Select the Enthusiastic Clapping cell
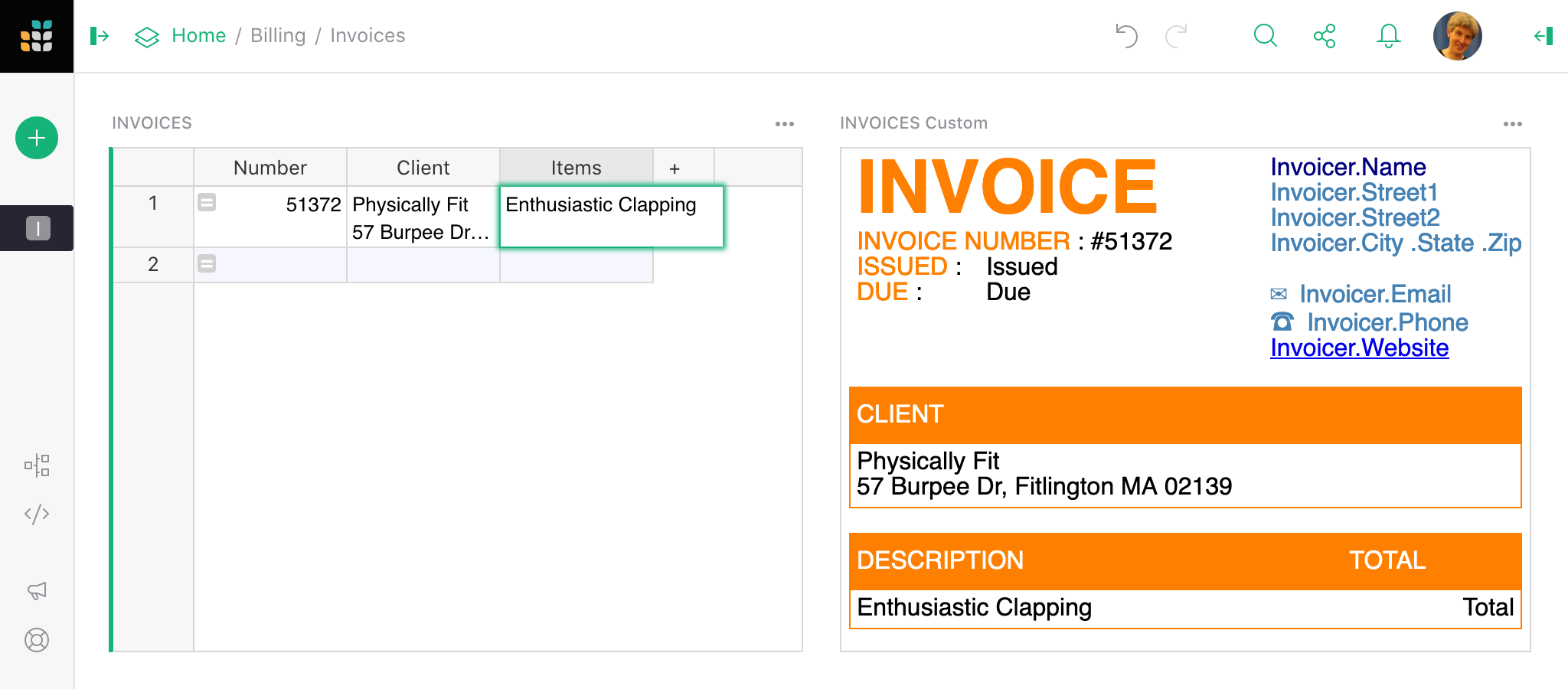Image resolution: width=1568 pixels, height=689 pixels. (x=611, y=217)
